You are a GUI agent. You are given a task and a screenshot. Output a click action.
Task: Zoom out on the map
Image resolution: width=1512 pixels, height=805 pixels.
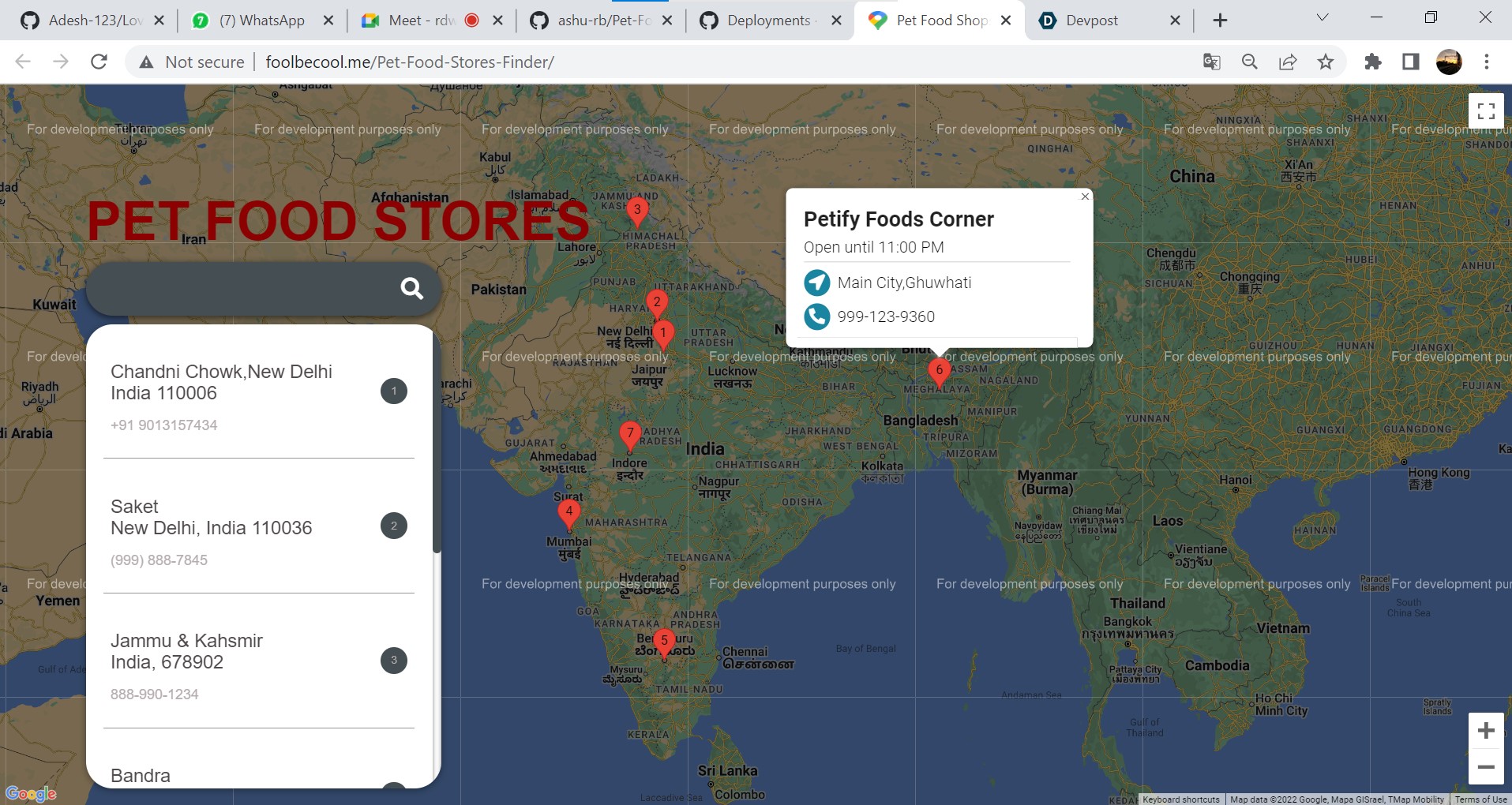1486,766
